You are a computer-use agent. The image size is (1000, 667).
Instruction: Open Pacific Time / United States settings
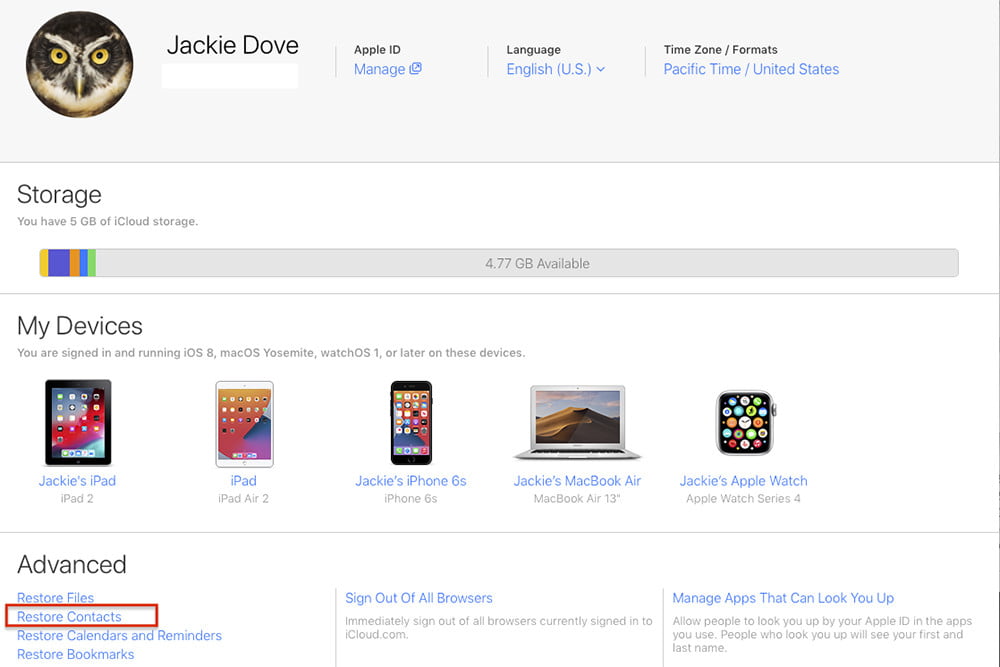(751, 69)
